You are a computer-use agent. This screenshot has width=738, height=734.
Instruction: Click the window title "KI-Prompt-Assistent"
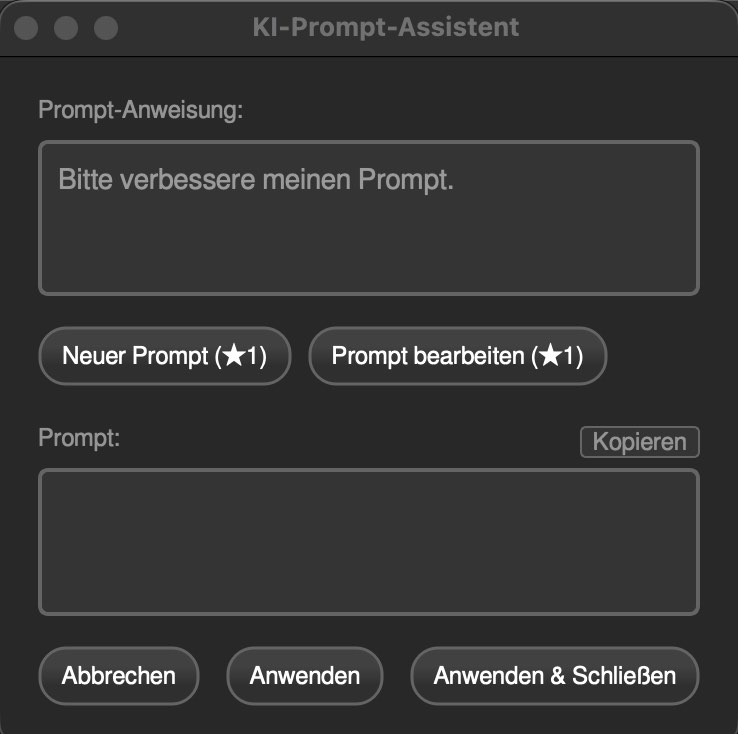[x=386, y=27]
